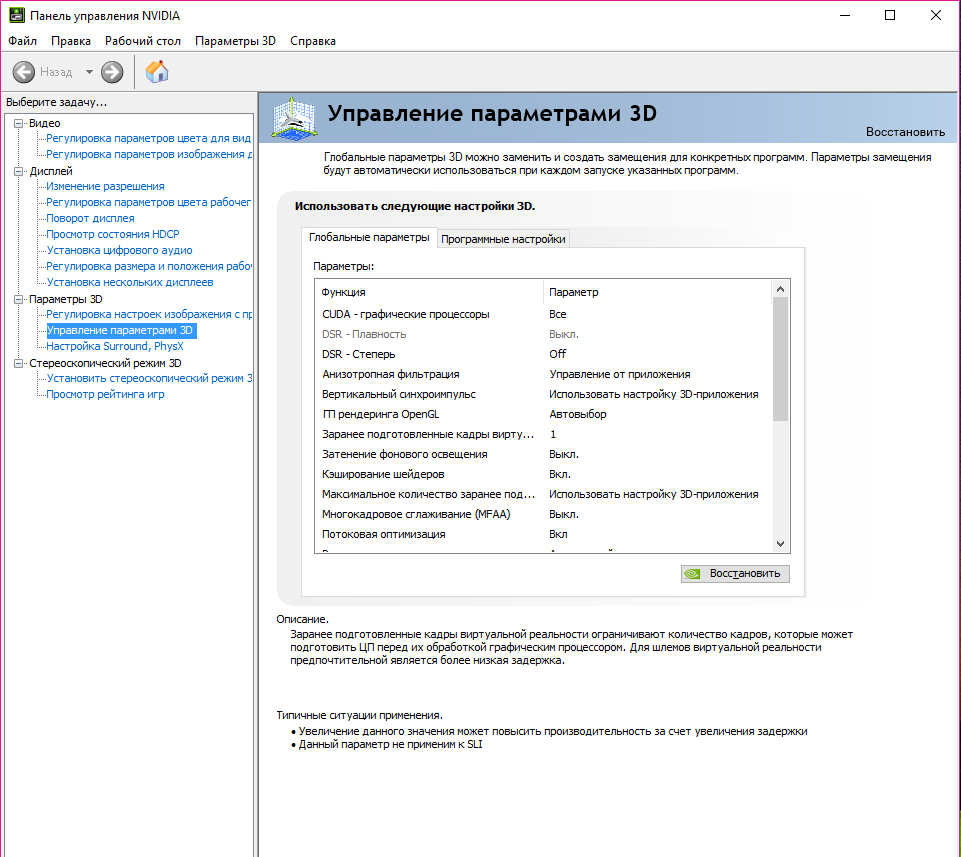Click the Back arrow icon
Viewport: 961px width, 857px height.
tap(24, 72)
